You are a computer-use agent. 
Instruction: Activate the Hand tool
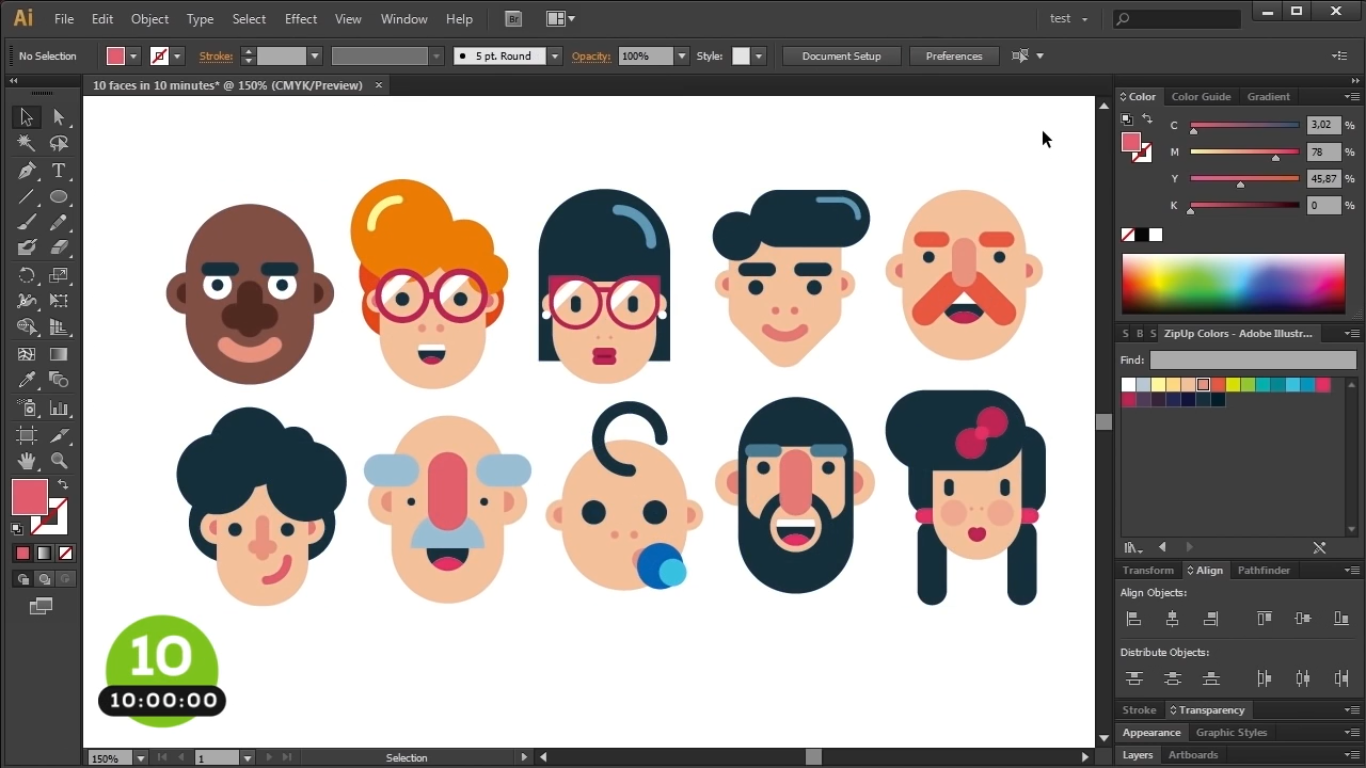coord(27,461)
